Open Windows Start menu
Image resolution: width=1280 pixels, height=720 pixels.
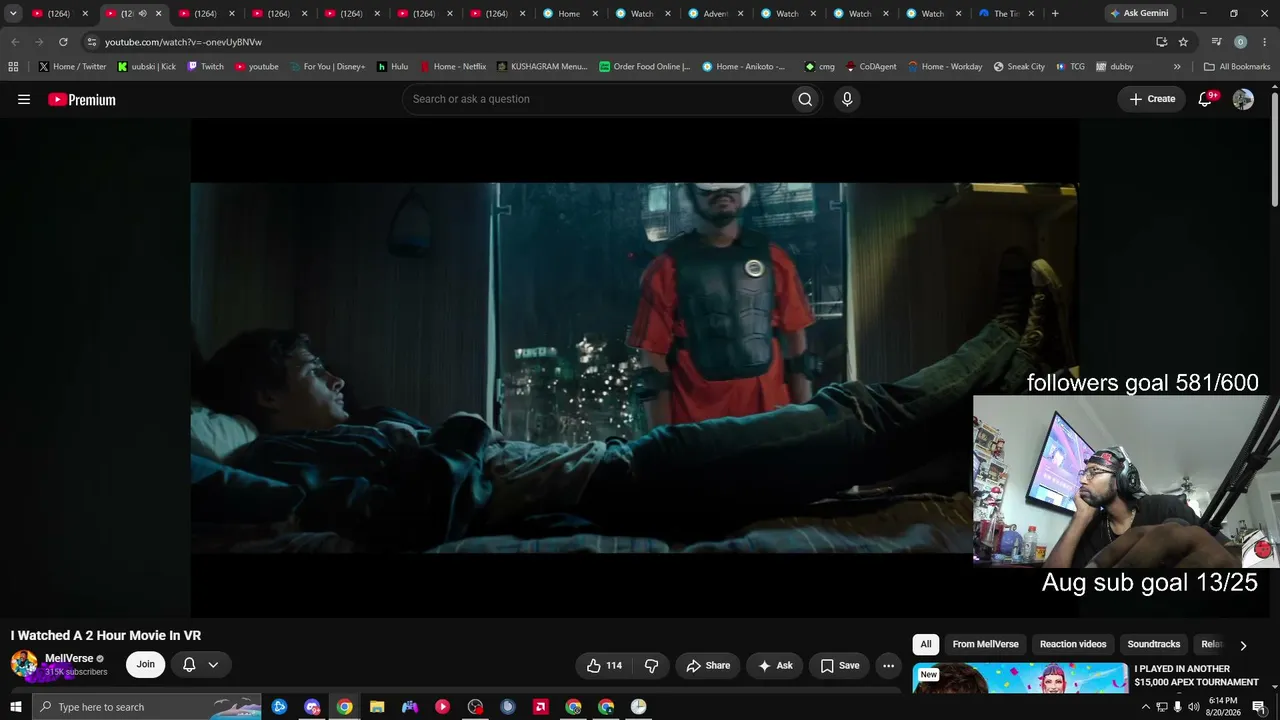[x=15, y=707]
